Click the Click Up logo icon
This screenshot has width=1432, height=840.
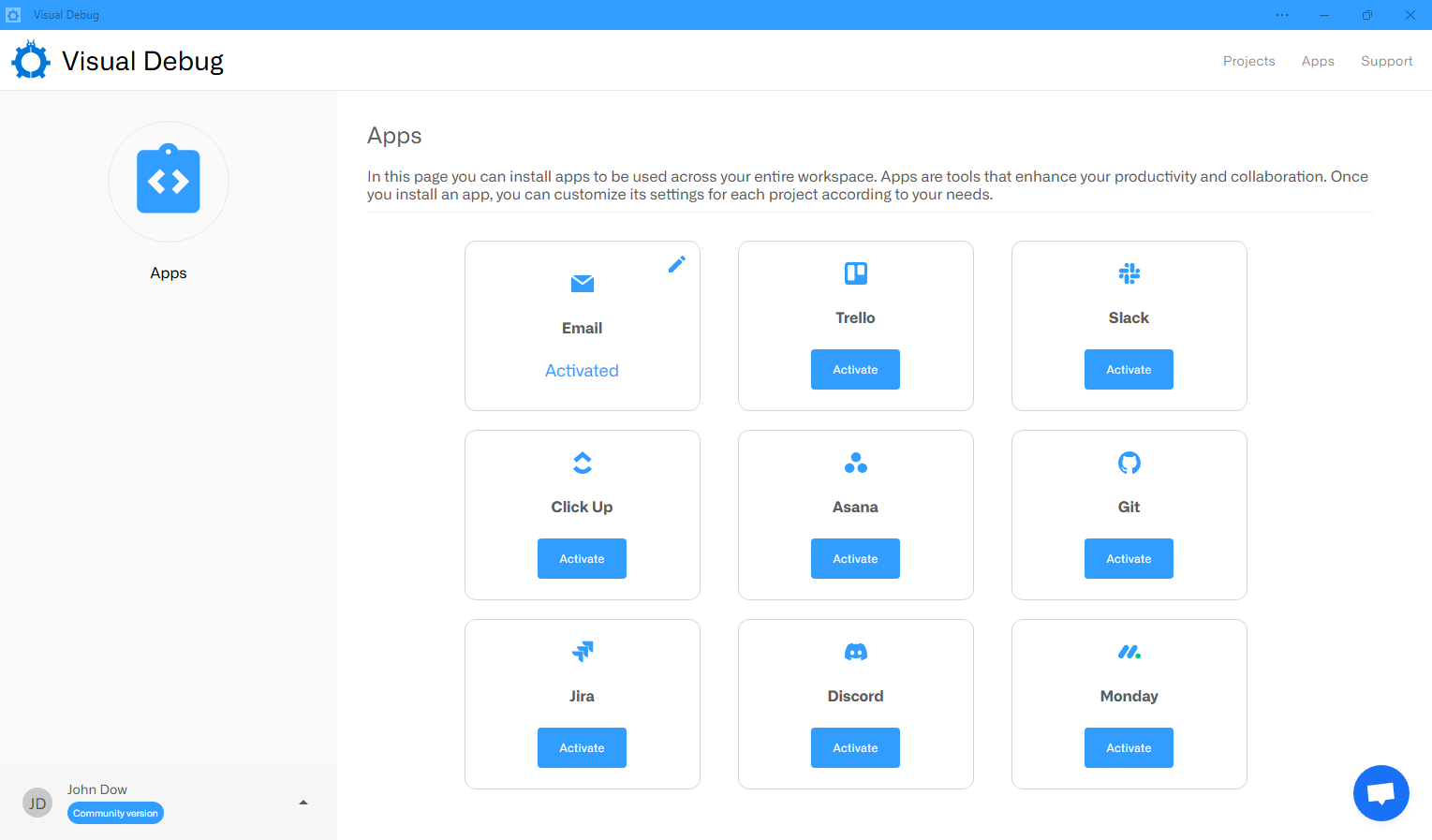[x=582, y=463]
